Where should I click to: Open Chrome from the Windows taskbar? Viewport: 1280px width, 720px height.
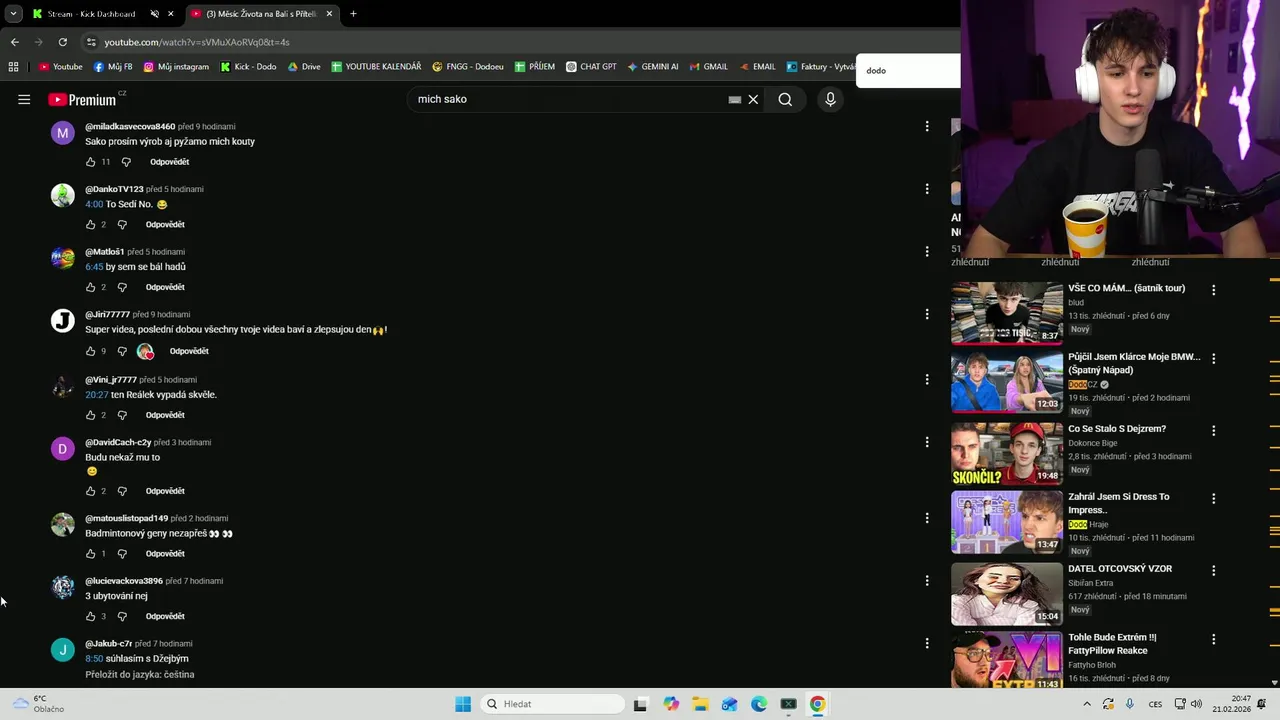[817, 704]
